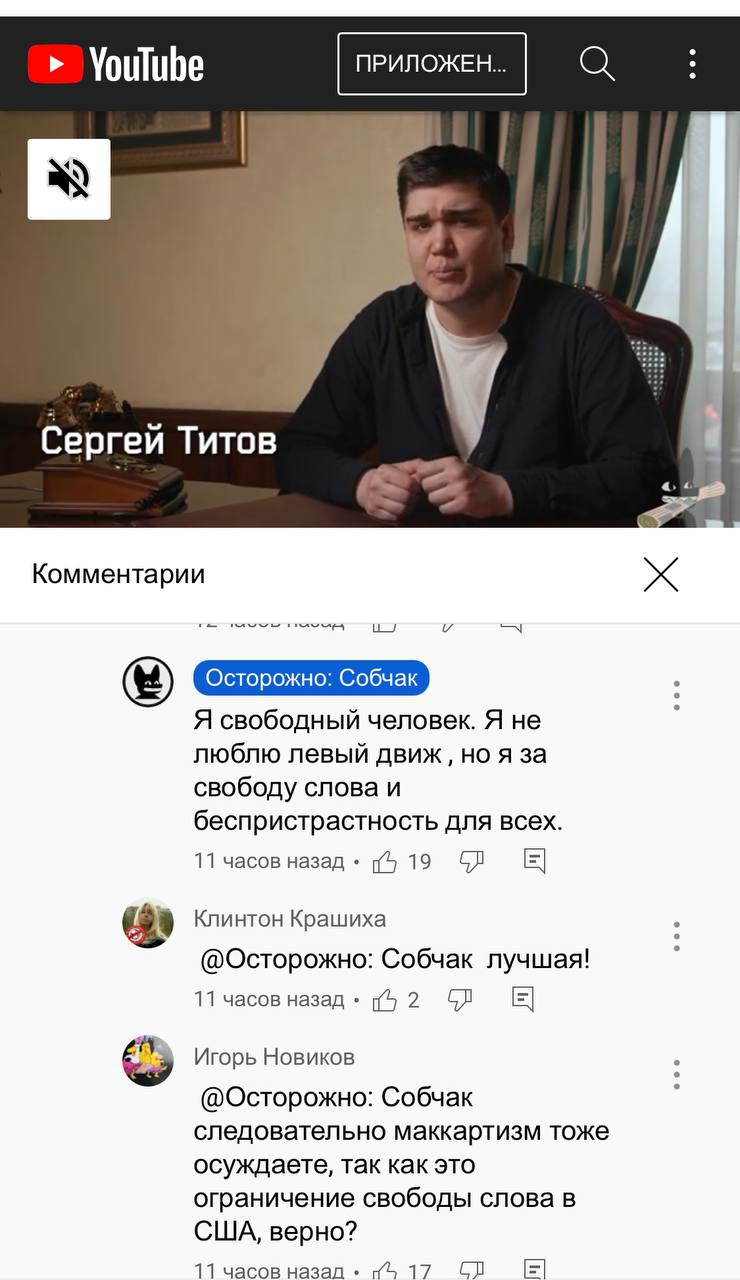Open Клинтон Крашиха's profile name

coord(290,918)
